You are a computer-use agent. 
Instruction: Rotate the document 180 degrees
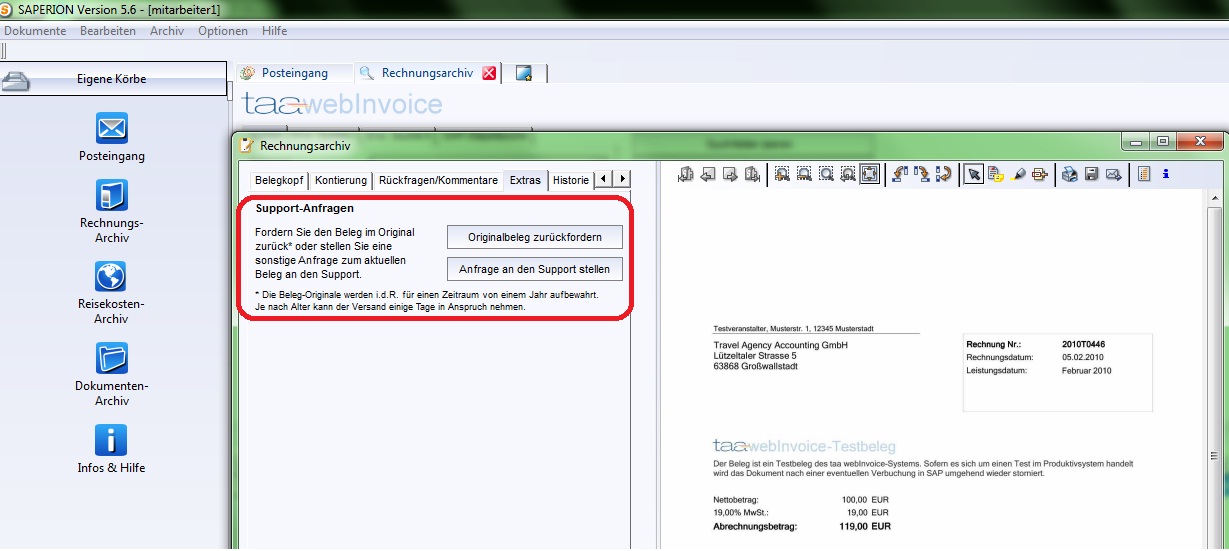(x=943, y=174)
